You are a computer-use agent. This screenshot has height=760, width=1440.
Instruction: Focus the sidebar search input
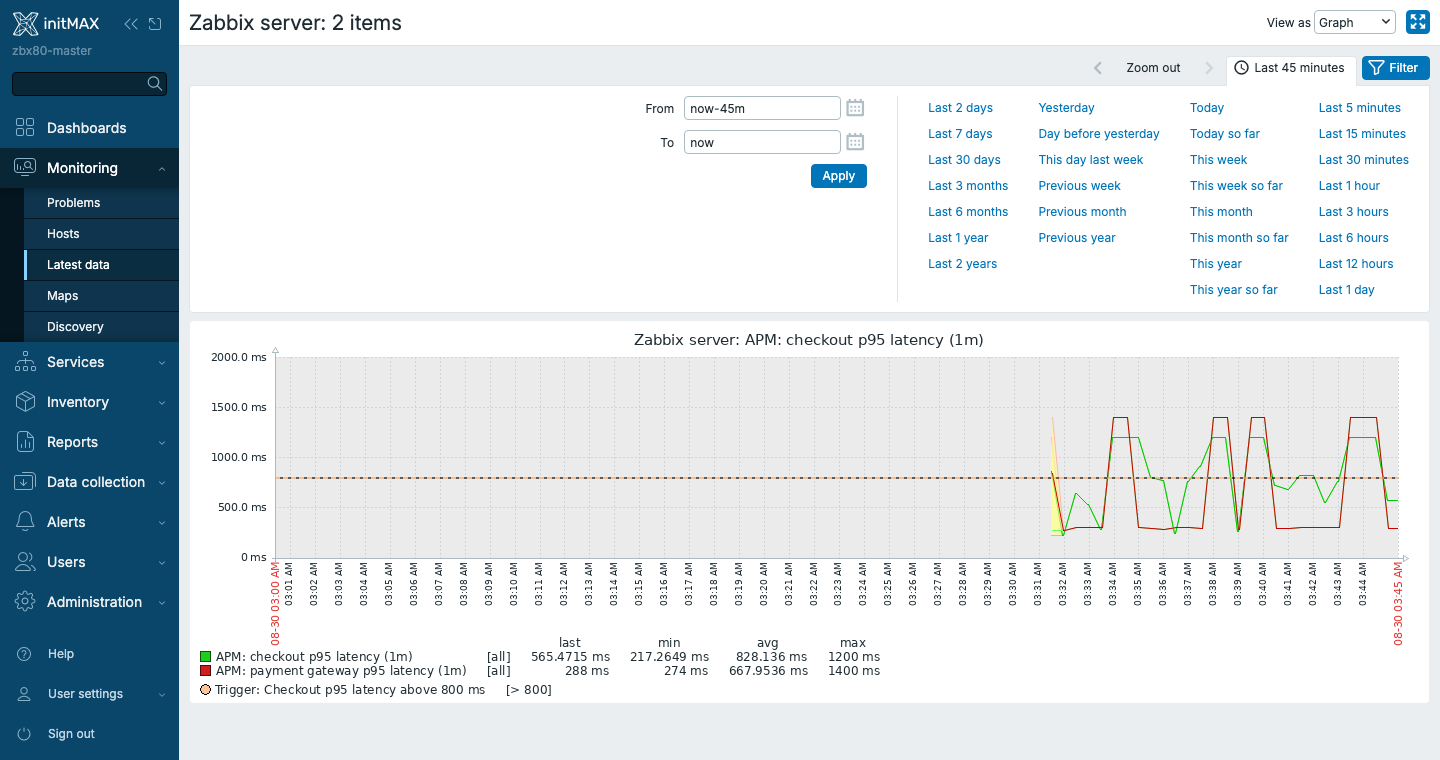pos(89,84)
